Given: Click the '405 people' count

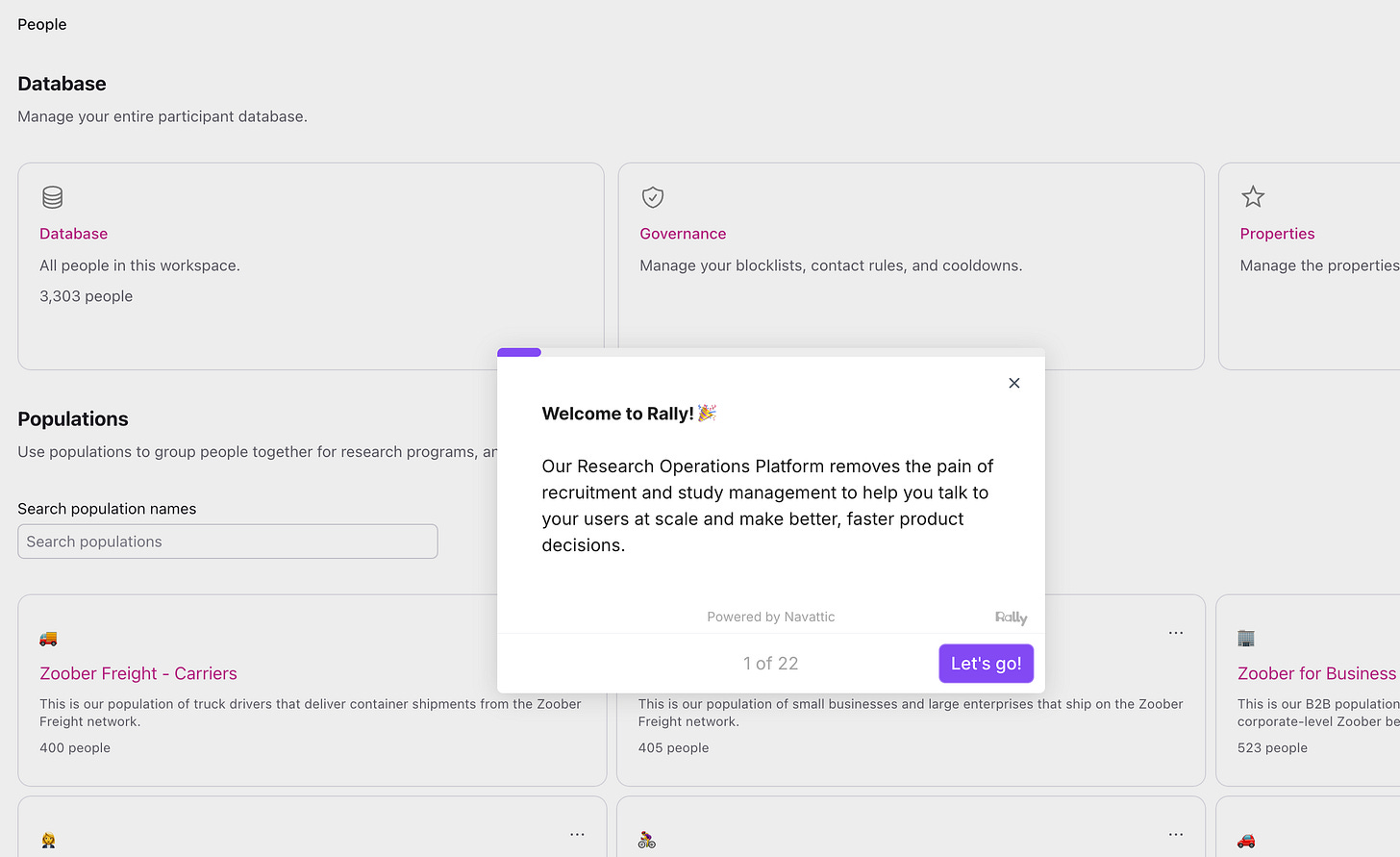Looking at the screenshot, I should pyautogui.click(x=673, y=747).
